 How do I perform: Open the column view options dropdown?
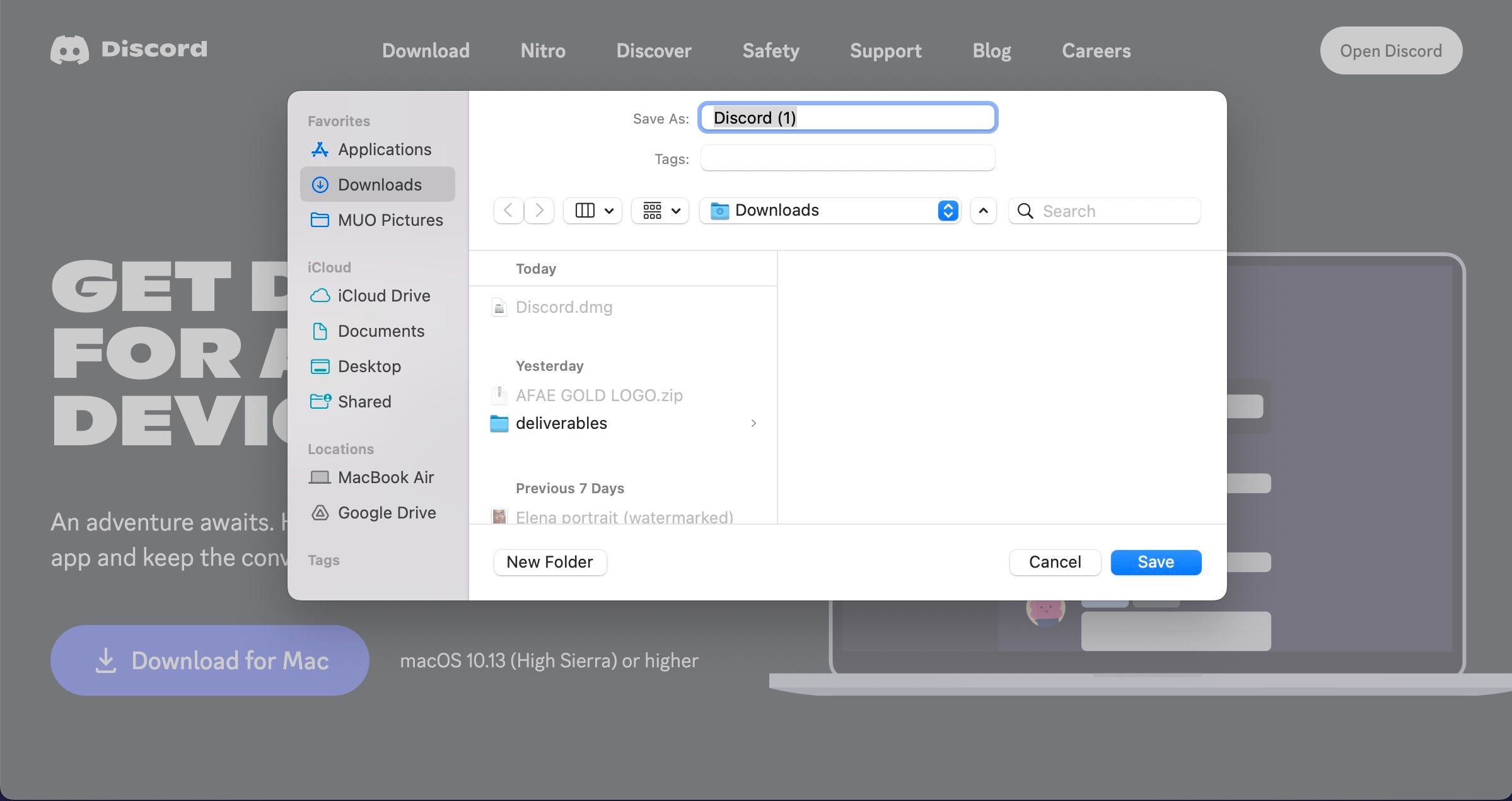click(591, 210)
